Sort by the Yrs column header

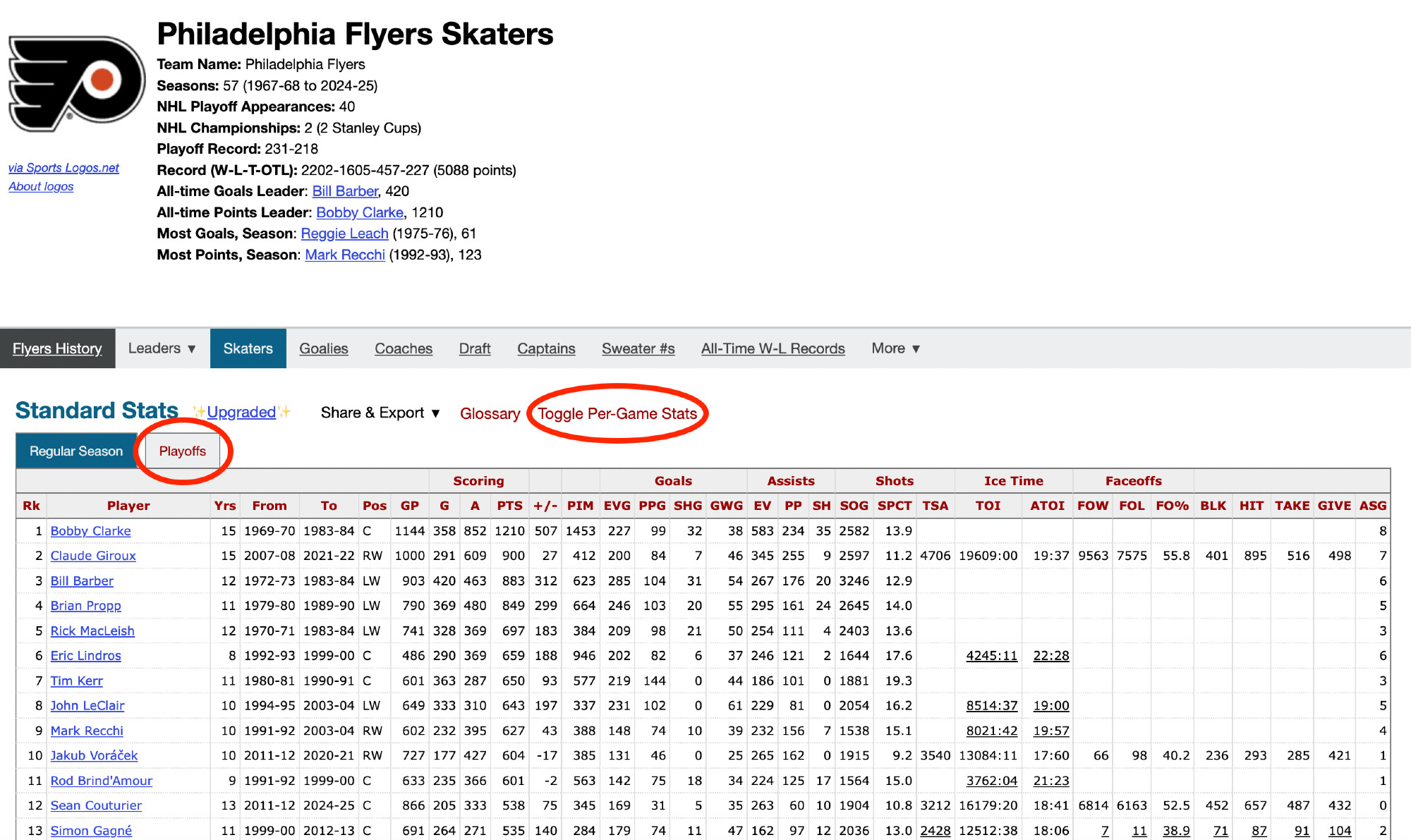point(225,506)
